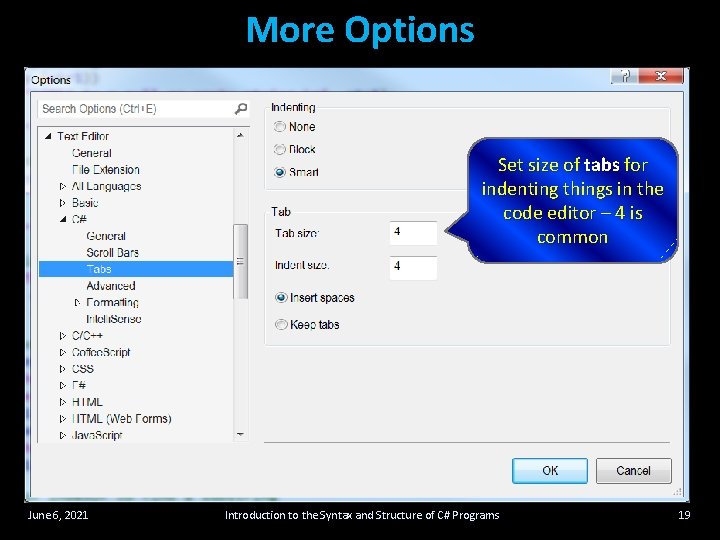The height and width of the screenshot is (540, 720).
Task: Select the Insert spaces option
Action: click(x=281, y=298)
